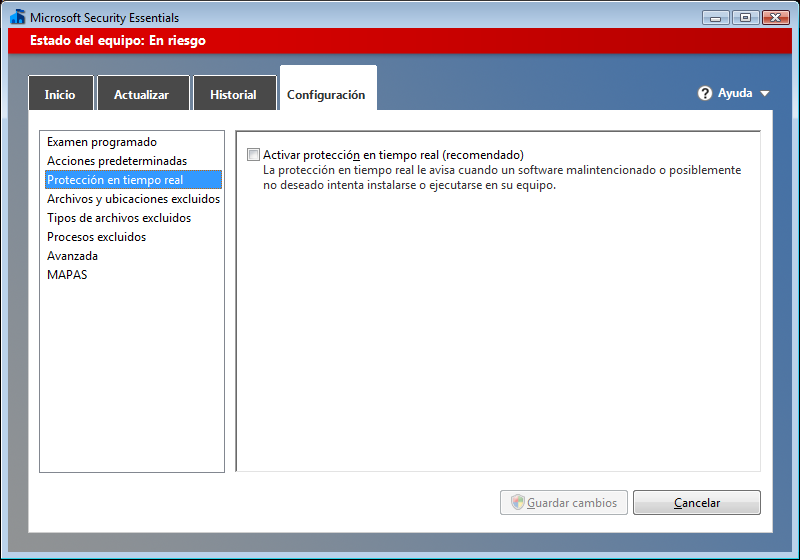Select Protección en tiempo real entry
This screenshot has height=560, width=800.
pyautogui.click(x=133, y=180)
